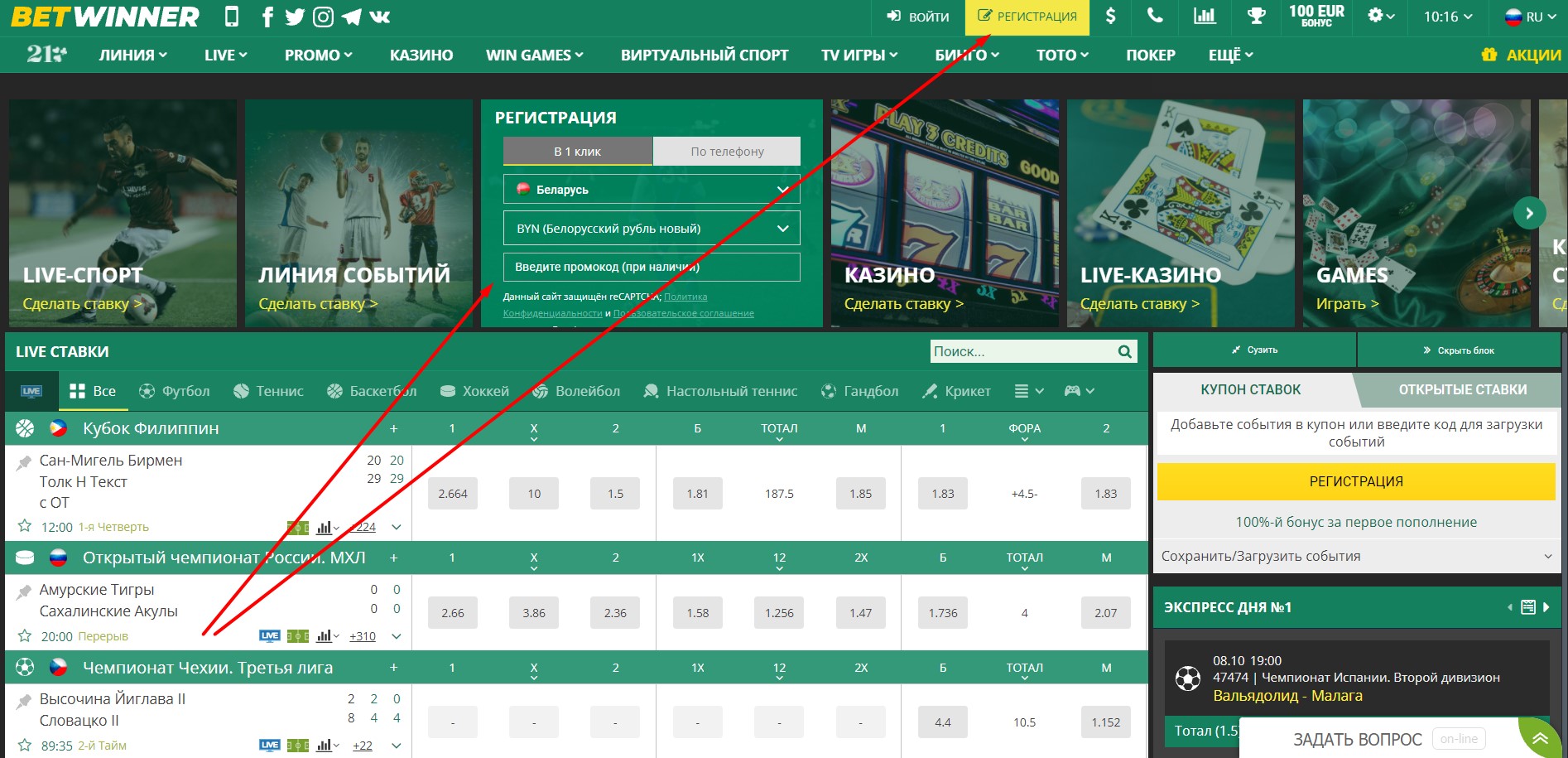Open the trophy results icon
1568x758 pixels.
click(1256, 16)
